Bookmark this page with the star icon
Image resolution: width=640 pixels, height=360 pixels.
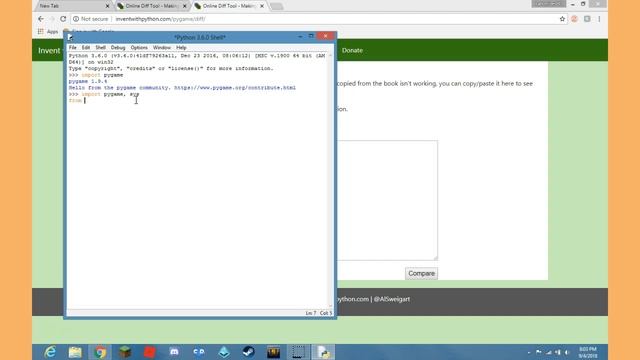[562, 19]
